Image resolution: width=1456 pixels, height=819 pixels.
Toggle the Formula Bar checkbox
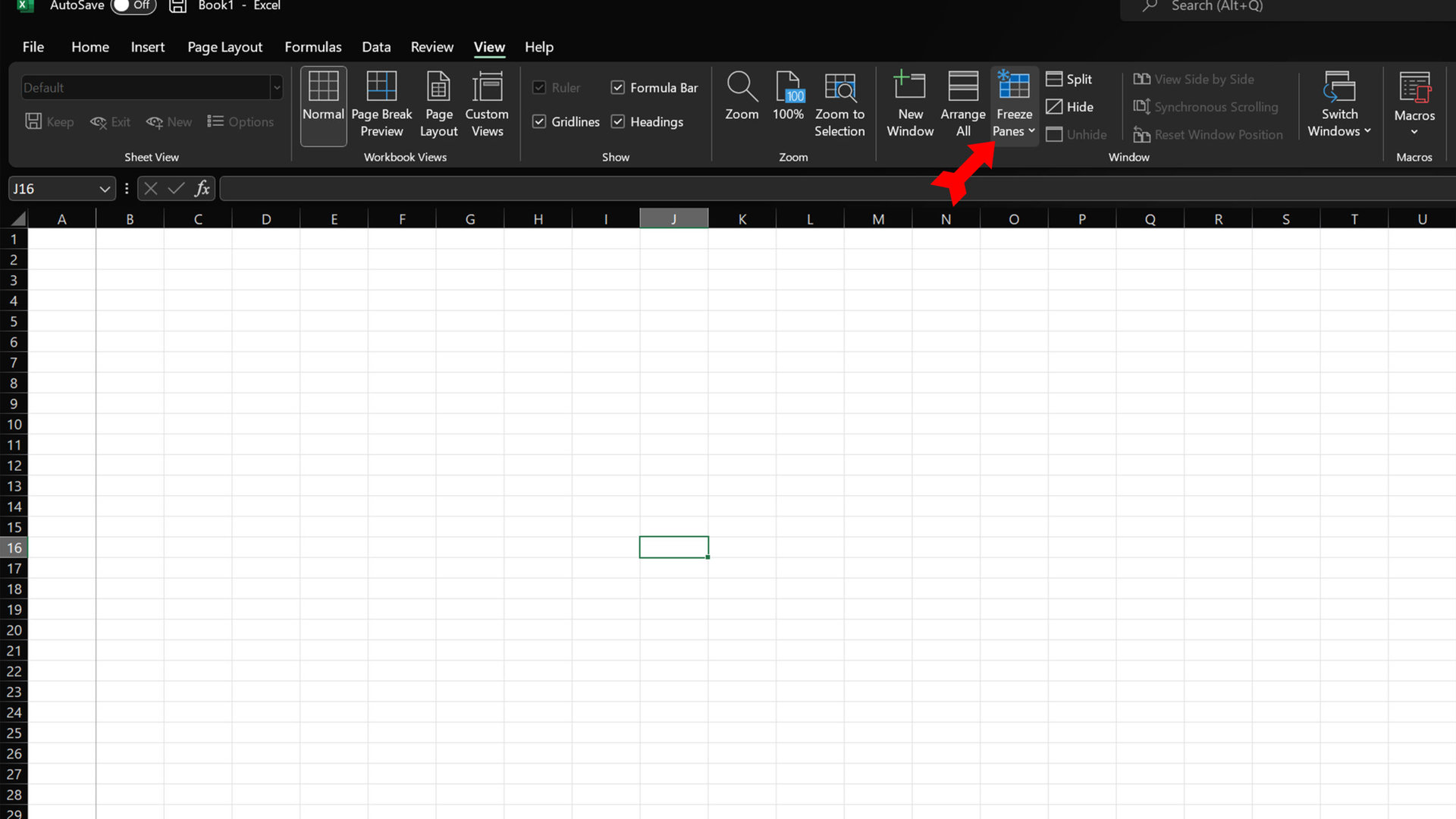coord(618,87)
